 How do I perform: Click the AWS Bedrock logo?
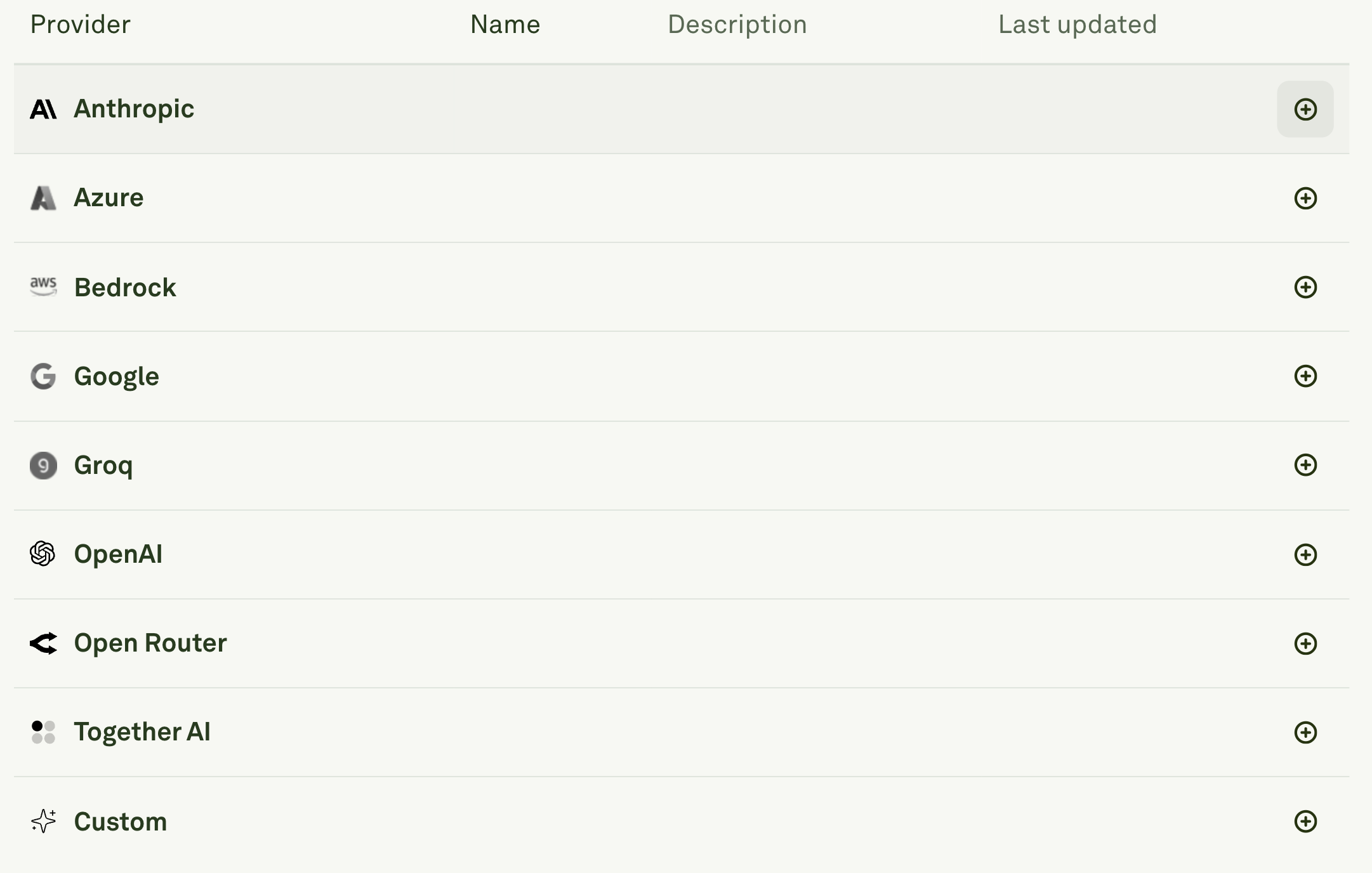(x=44, y=287)
